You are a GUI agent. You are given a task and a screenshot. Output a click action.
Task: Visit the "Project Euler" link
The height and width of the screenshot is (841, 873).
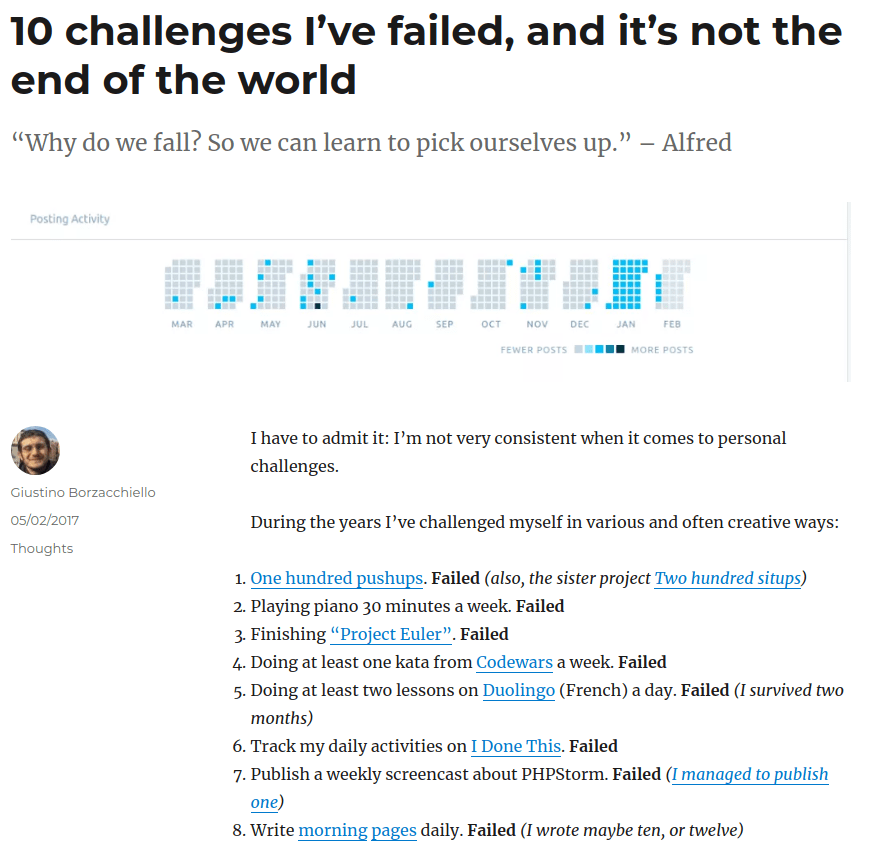pyautogui.click(x=392, y=634)
